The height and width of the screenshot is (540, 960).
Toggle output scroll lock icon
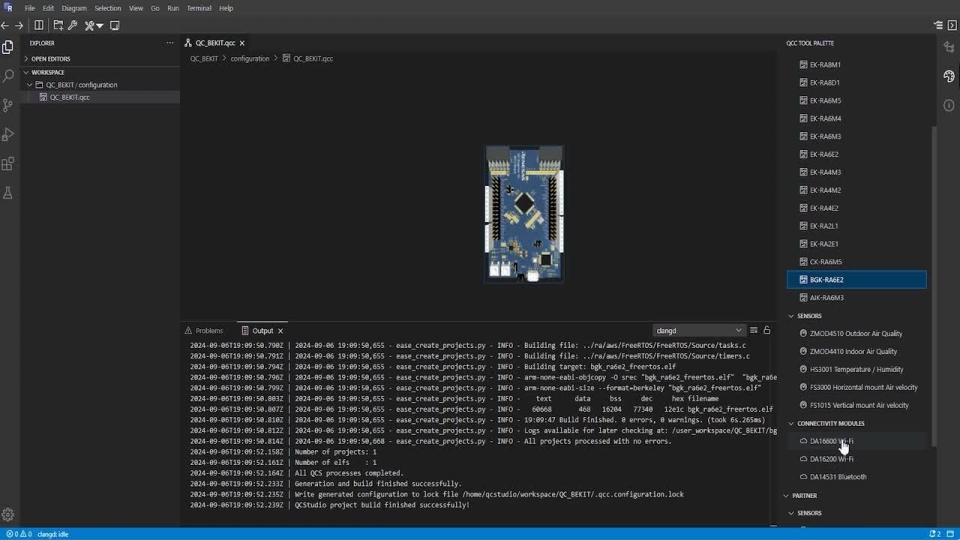[767, 330]
